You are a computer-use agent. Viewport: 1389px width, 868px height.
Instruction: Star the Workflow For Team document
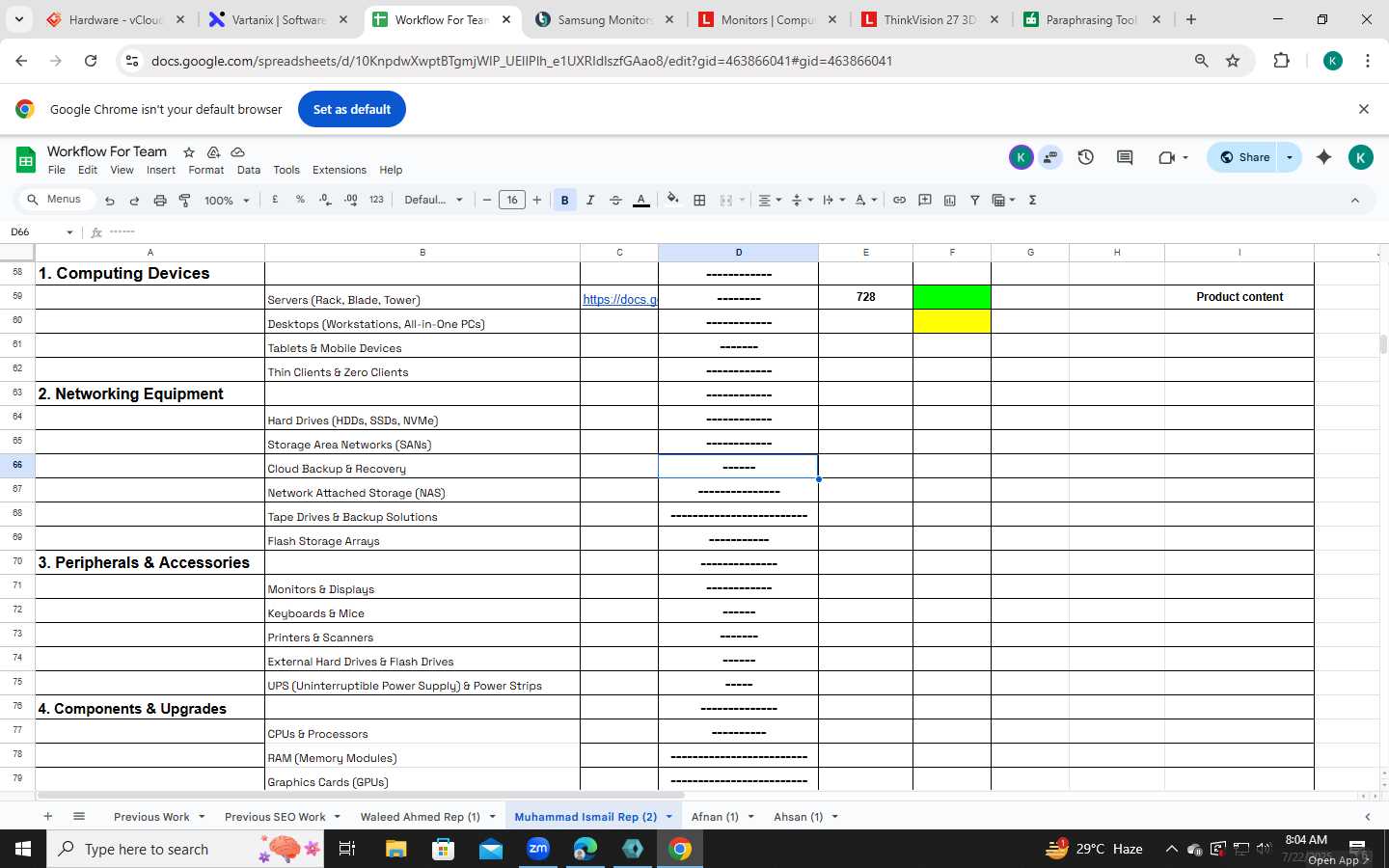[x=189, y=152]
